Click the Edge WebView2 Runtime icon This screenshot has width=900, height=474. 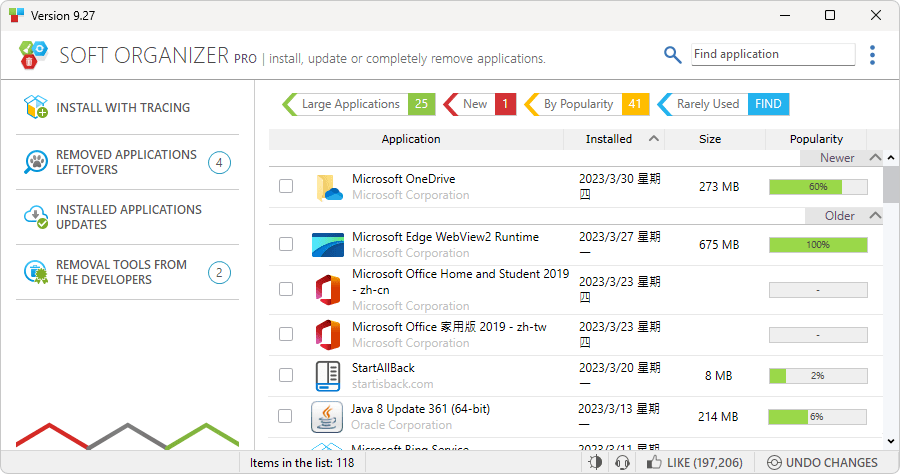click(328, 245)
